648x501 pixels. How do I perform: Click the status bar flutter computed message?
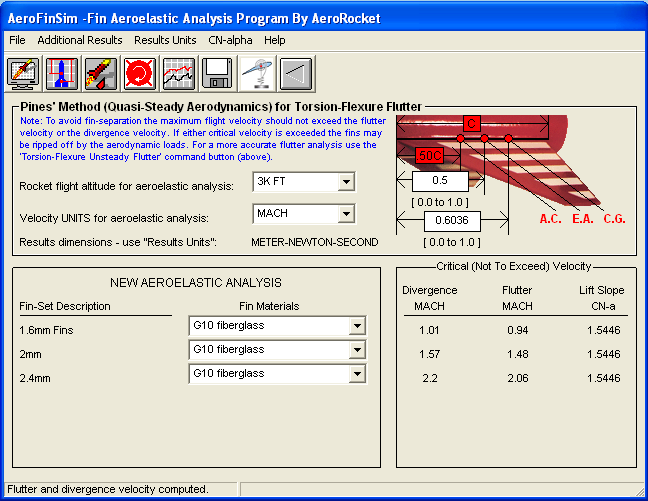pyautogui.click(x=108, y=489)
